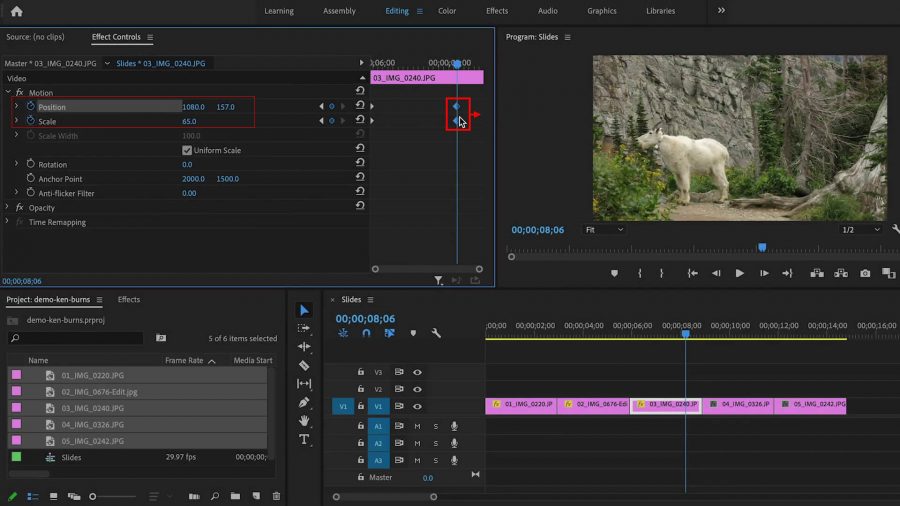Toggle V3 track output eye
Screen dimensions: 900x506
[417, 372]
